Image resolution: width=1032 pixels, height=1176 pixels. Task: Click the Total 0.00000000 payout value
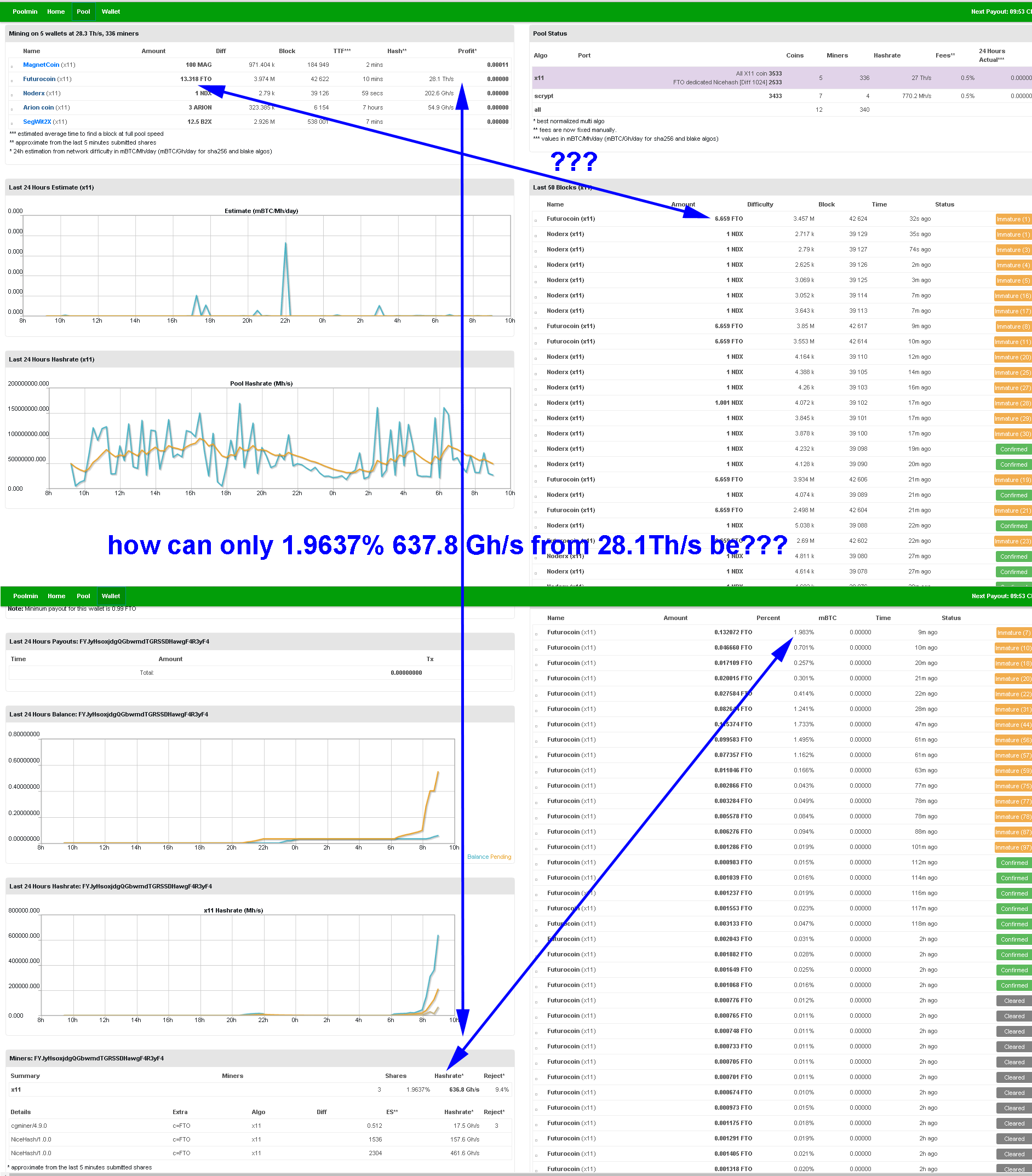(406, 673)
